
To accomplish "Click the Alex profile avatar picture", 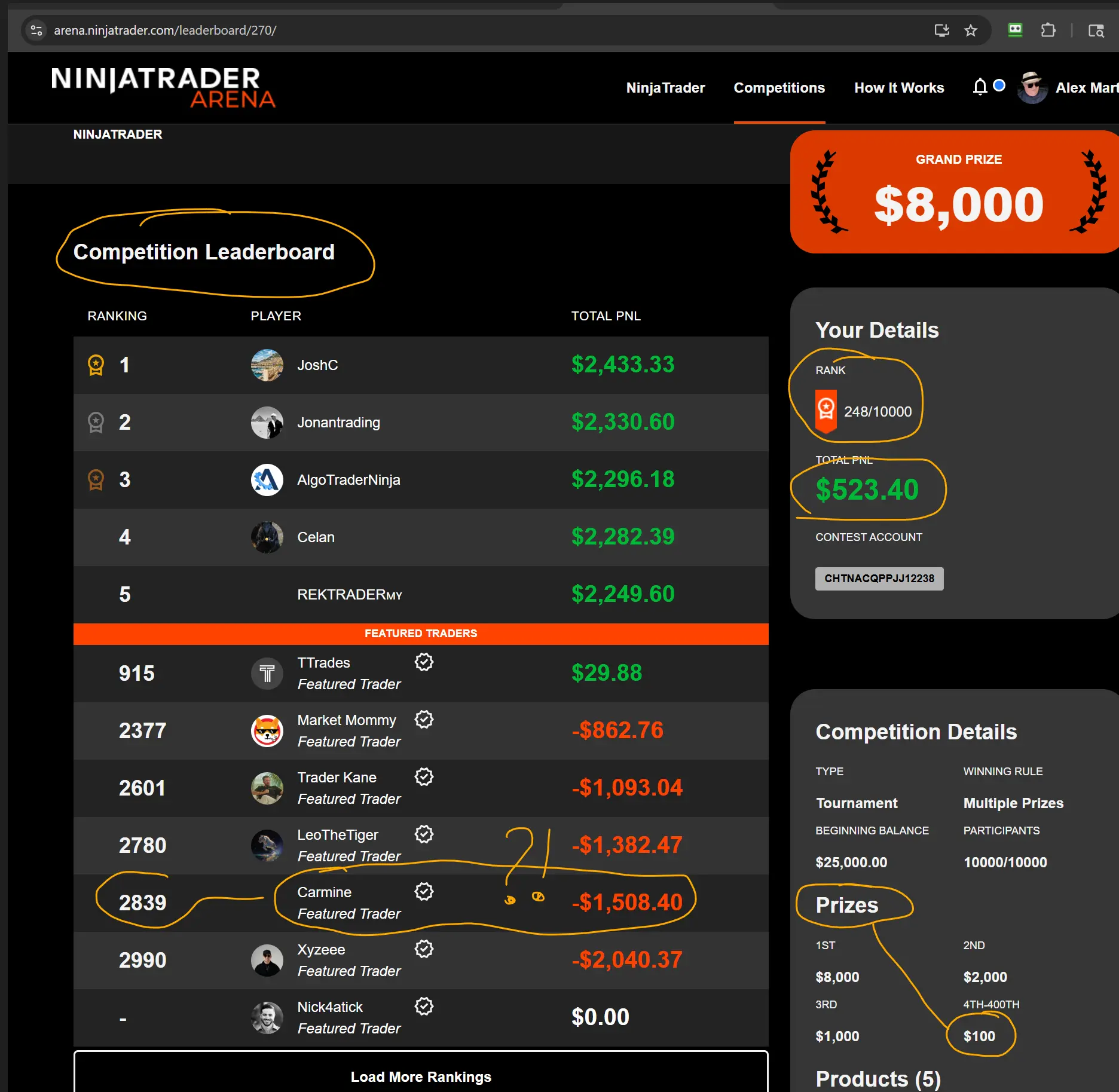I will [1032, 88].
